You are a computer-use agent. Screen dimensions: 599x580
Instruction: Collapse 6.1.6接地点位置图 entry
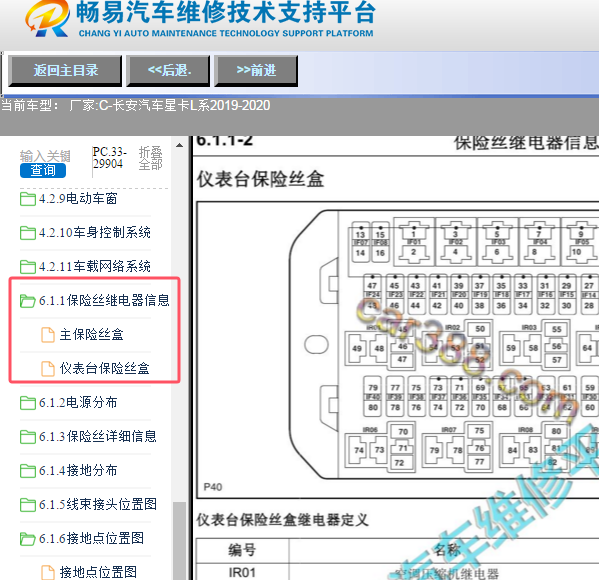pyautogui.click(x=91, y=538)
